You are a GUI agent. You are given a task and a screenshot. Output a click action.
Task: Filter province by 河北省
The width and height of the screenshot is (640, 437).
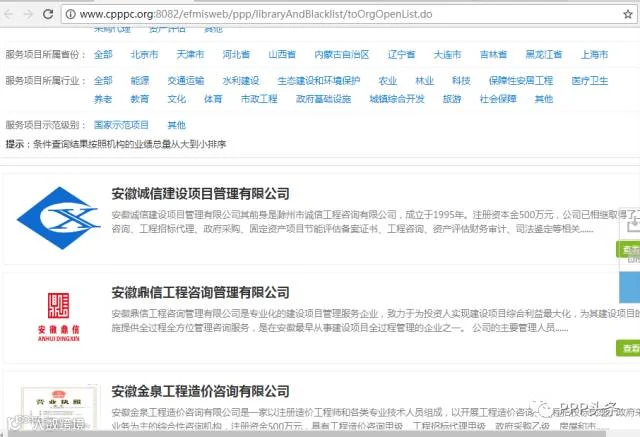point(236,54)
